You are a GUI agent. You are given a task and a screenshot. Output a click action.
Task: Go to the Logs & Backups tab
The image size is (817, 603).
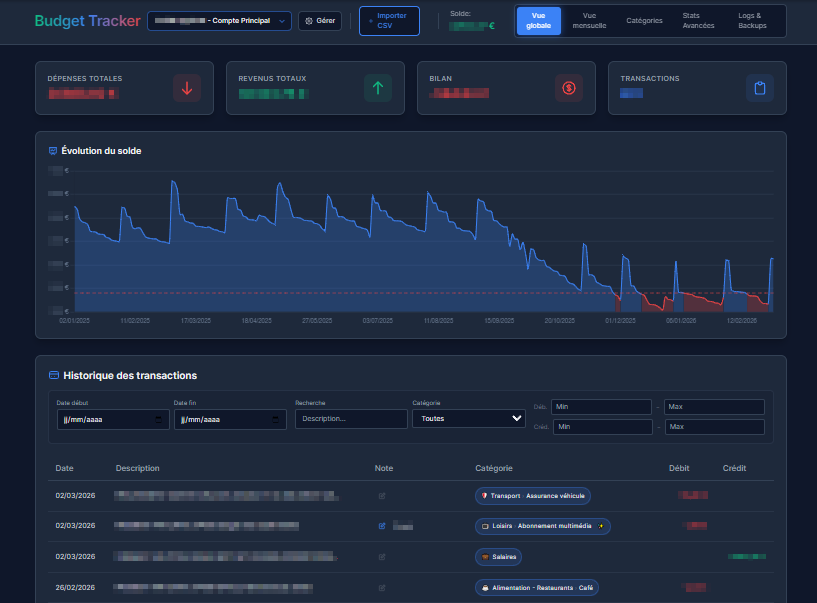point(751,21)
